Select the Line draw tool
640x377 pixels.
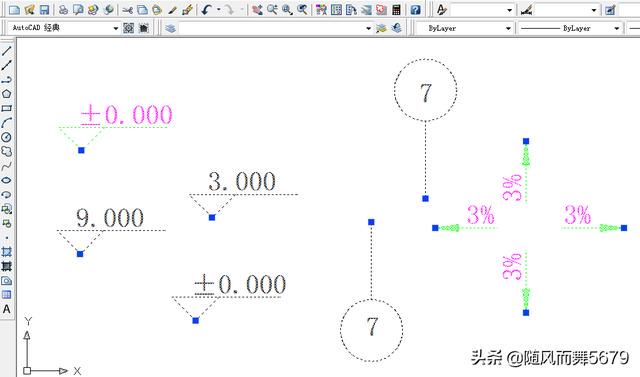coord(7,51)
